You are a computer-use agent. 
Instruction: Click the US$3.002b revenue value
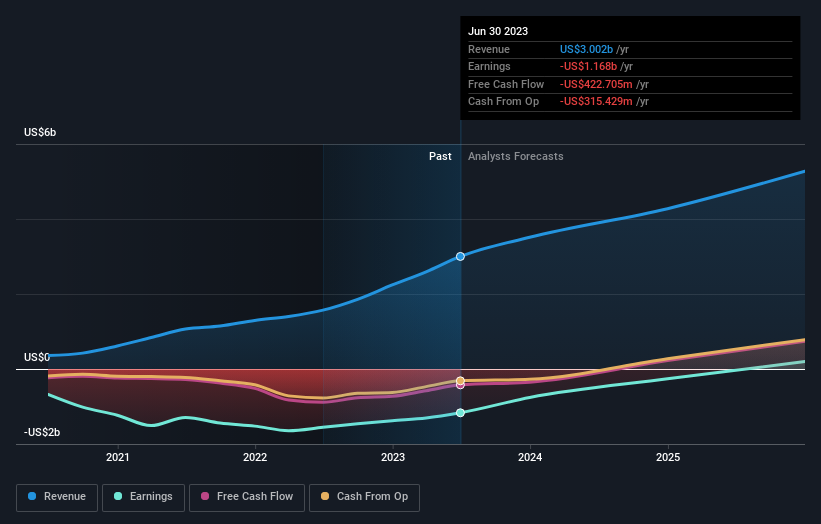pyautogui.click(x=586, y=49)
